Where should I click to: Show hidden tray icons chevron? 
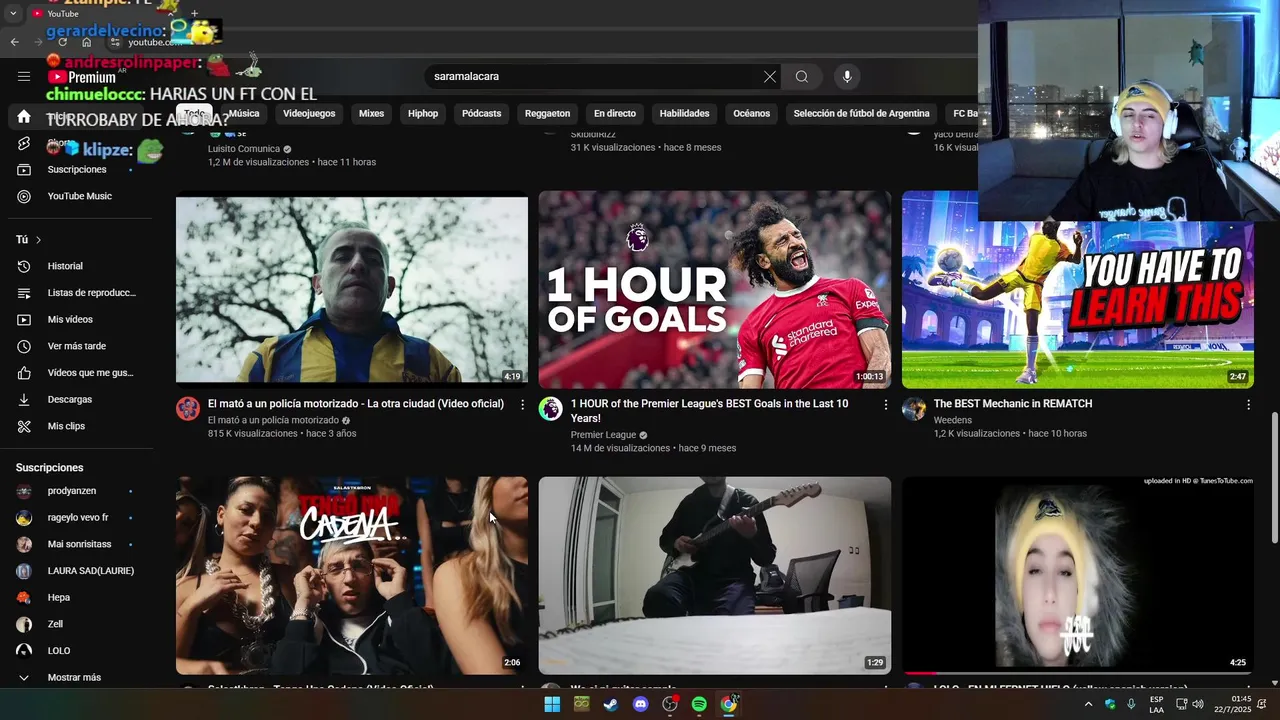click(x=1088, y=704)
